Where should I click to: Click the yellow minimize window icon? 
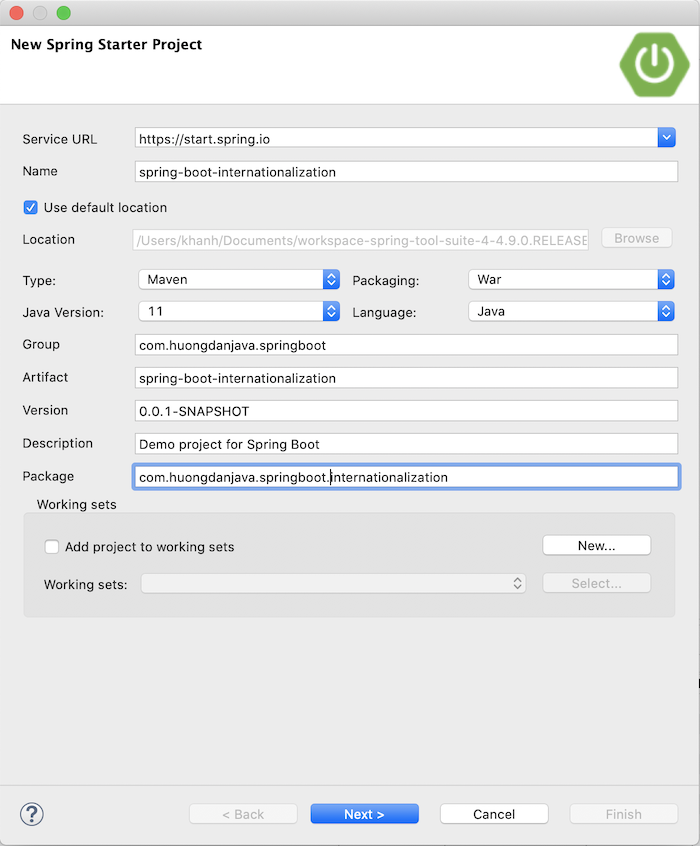pyautogui.click(x=40, y=13)
